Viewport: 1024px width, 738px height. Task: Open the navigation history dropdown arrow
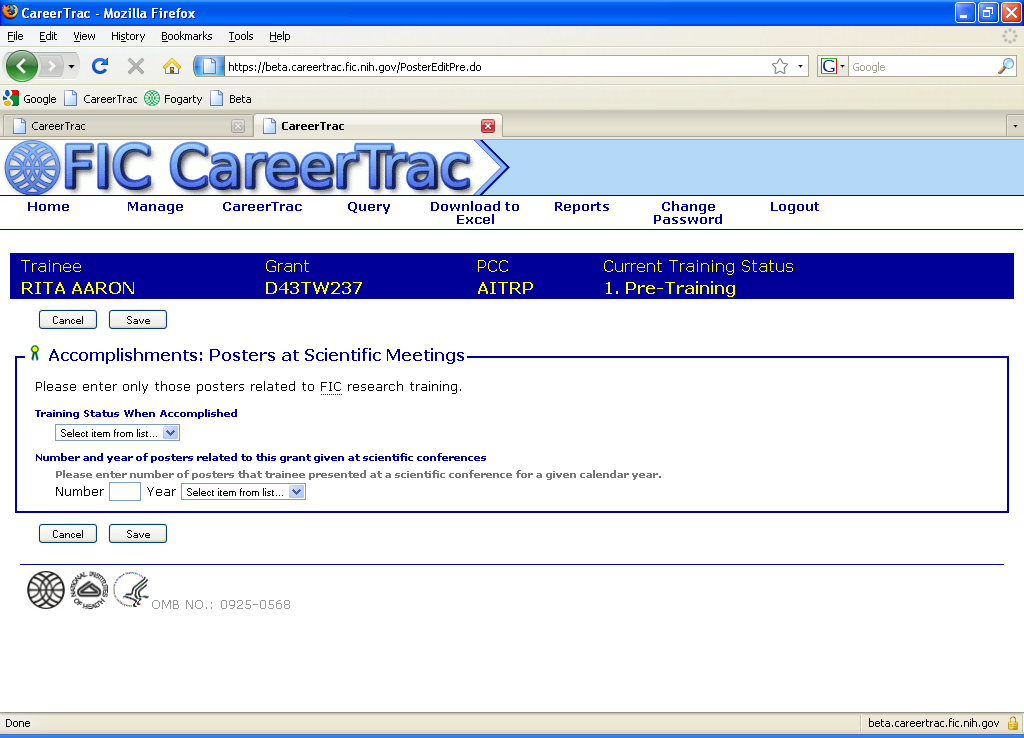pos(71,66)
